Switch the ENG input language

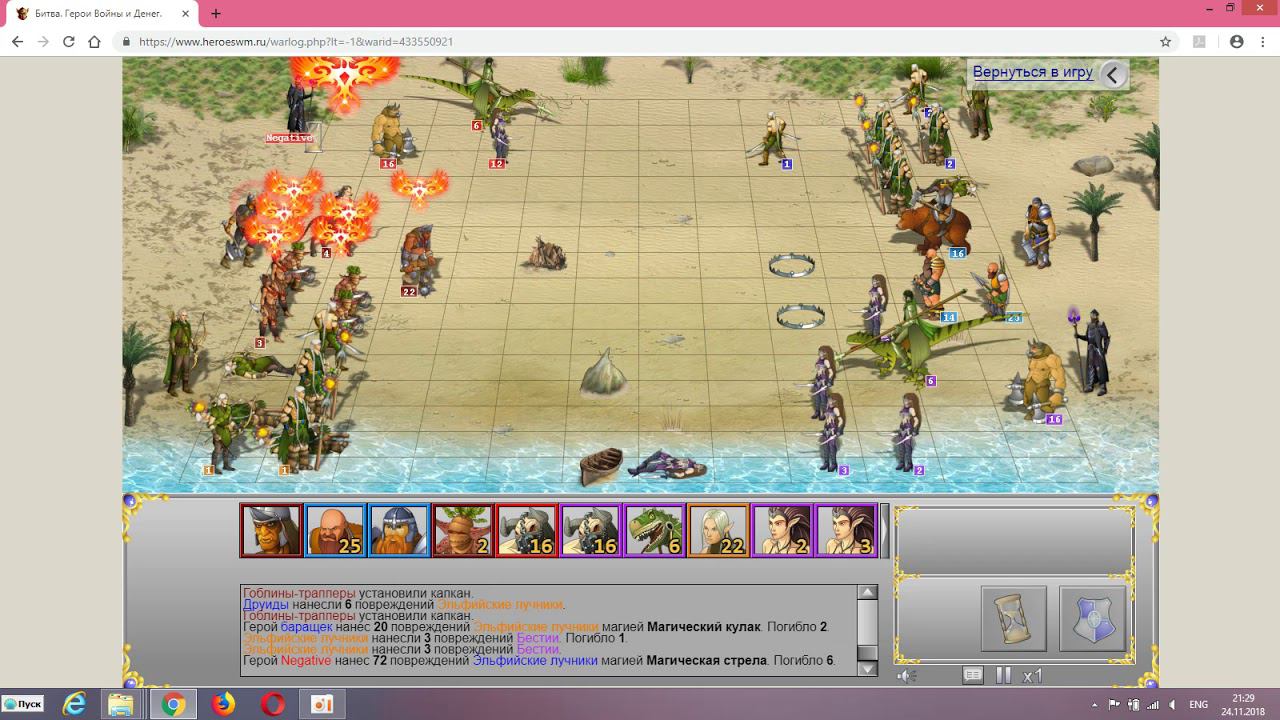tap(1198, 705)
